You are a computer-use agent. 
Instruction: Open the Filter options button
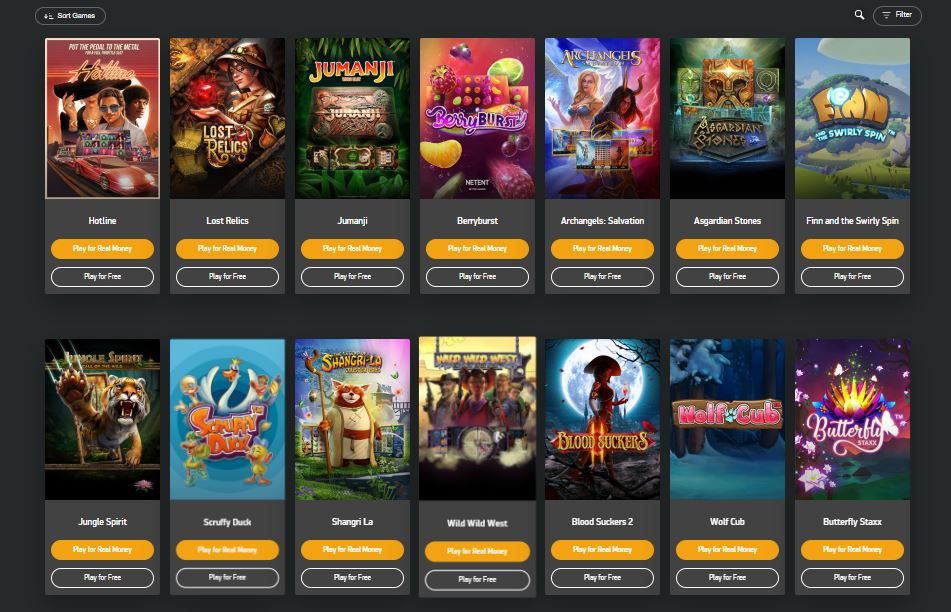(897, 15)
